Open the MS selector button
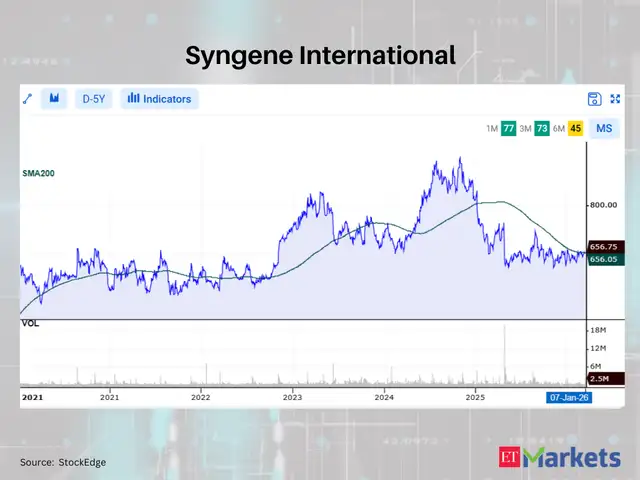Screen dimensions: 640x480 (x=604, y=128)
